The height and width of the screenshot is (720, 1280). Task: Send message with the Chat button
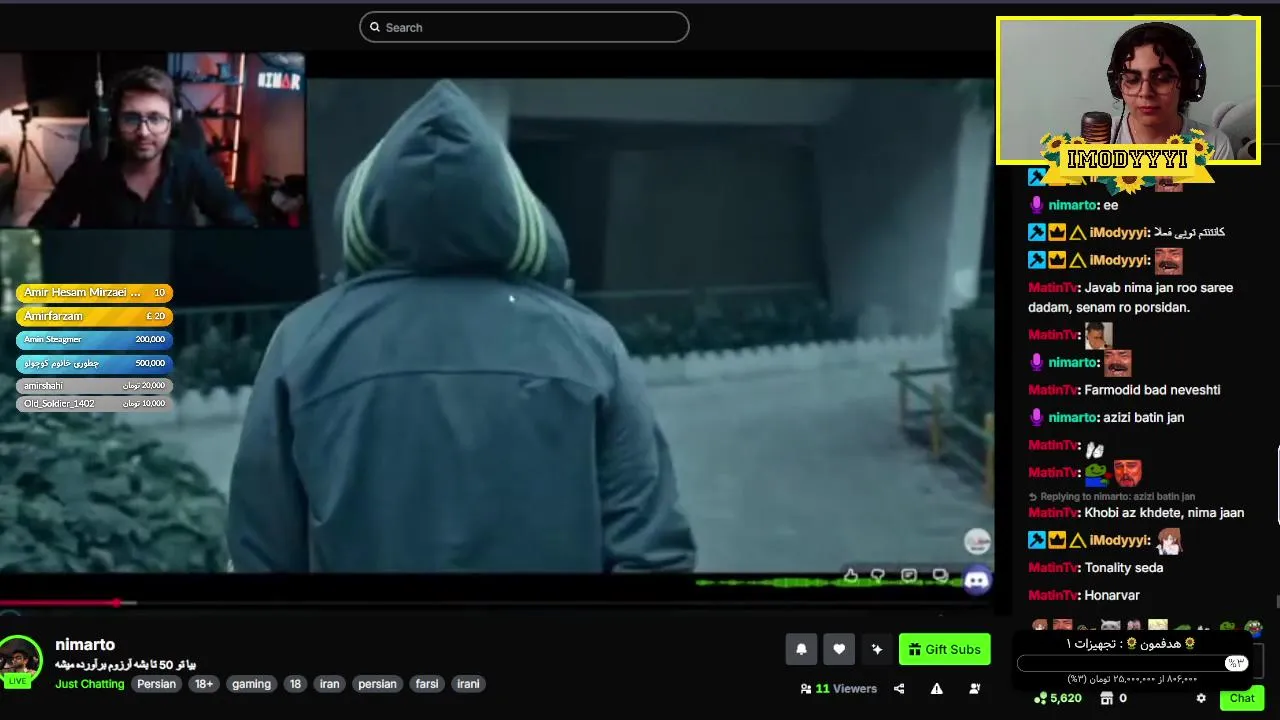point(1242,698)
